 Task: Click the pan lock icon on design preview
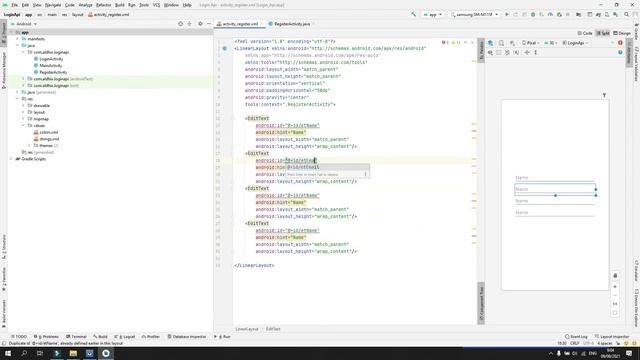click(615, 276)
